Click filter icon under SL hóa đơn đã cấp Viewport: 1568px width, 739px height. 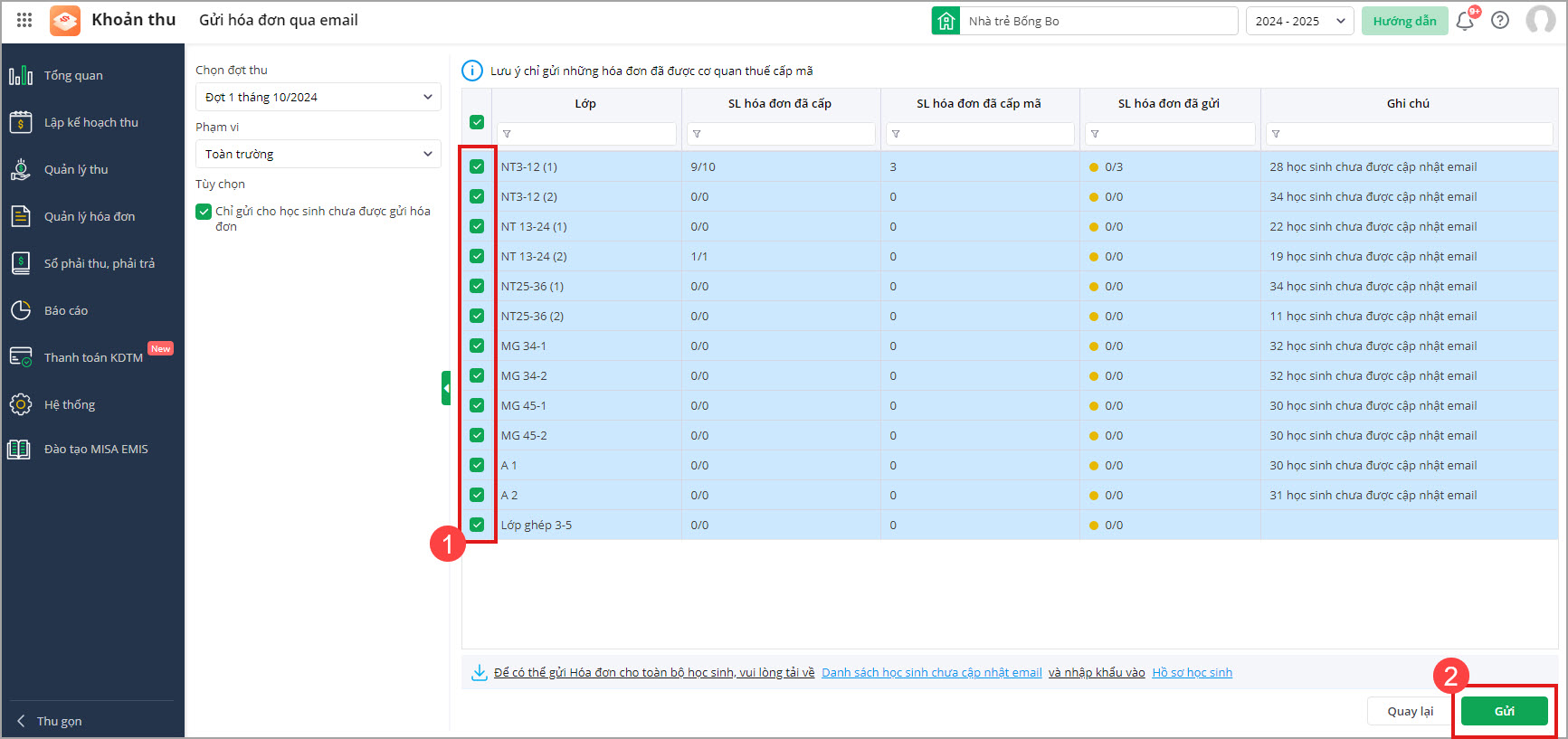[x=697, y=134]
